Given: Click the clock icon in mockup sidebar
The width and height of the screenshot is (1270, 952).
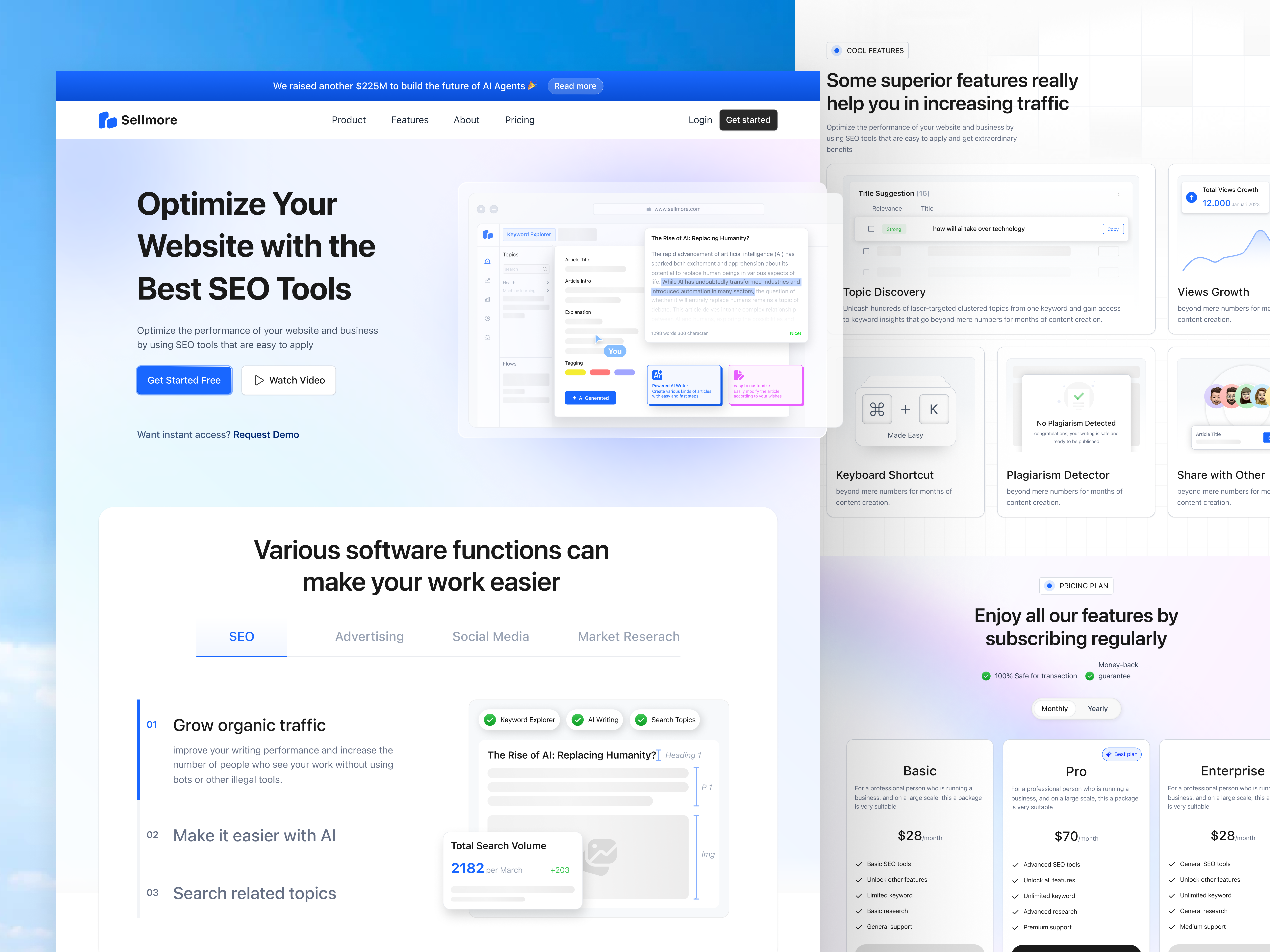Looking at the screenshot, I should pos(487,319).
